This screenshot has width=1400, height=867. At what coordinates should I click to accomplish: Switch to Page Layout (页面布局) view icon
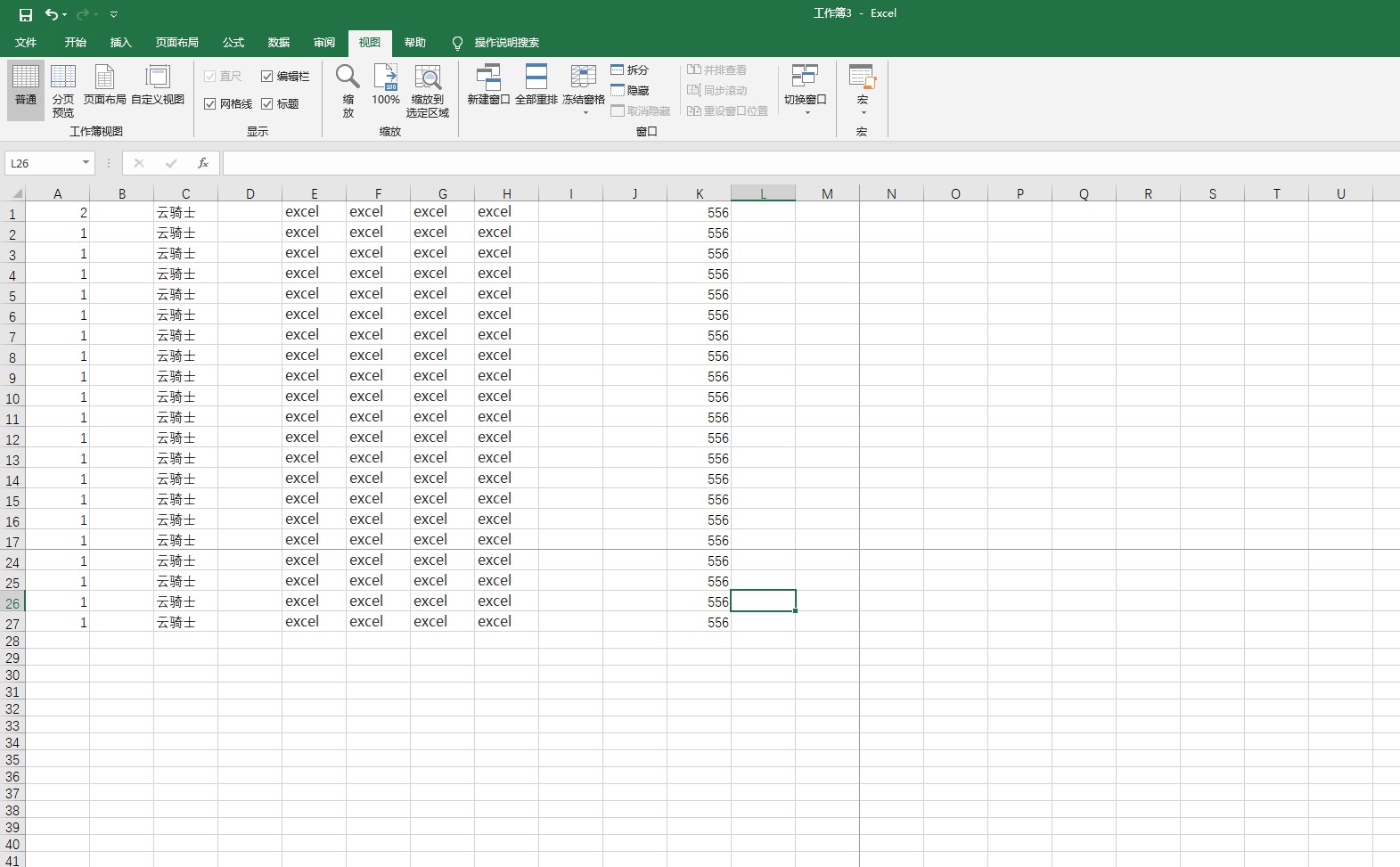(105, 85)
